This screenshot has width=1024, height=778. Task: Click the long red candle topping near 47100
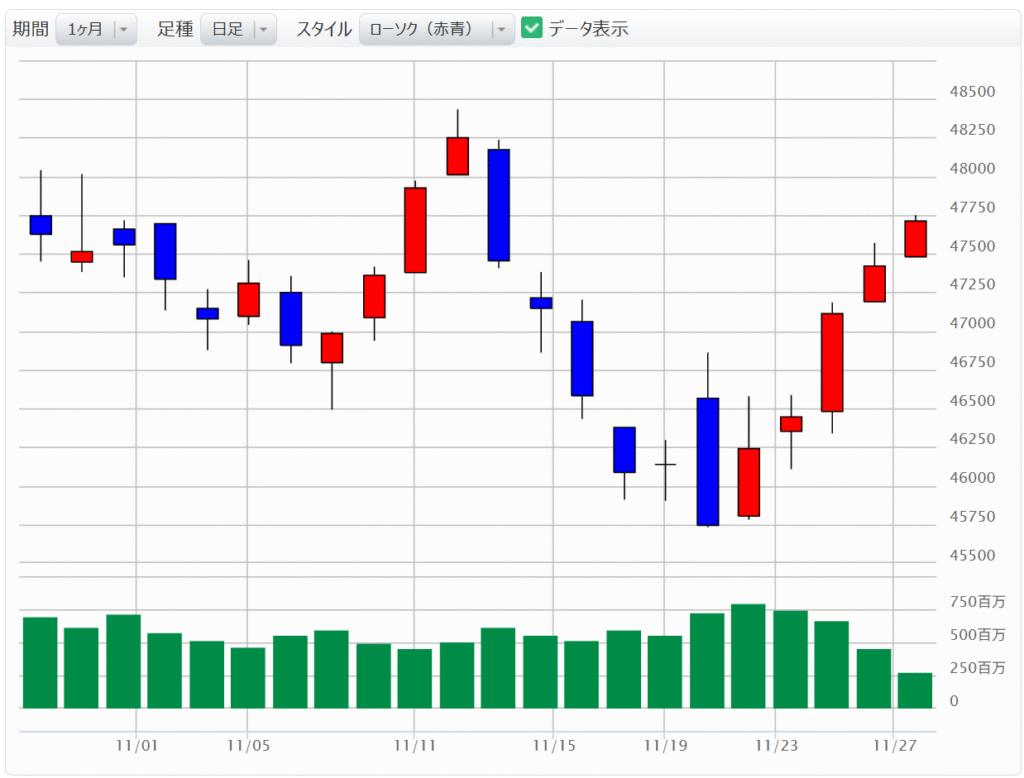tap(832, 362)
